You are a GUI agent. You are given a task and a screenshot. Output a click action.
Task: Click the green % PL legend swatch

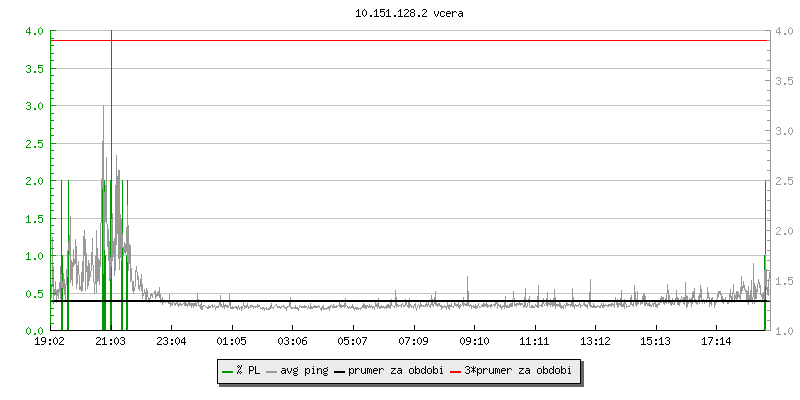[x=228, y=371]
